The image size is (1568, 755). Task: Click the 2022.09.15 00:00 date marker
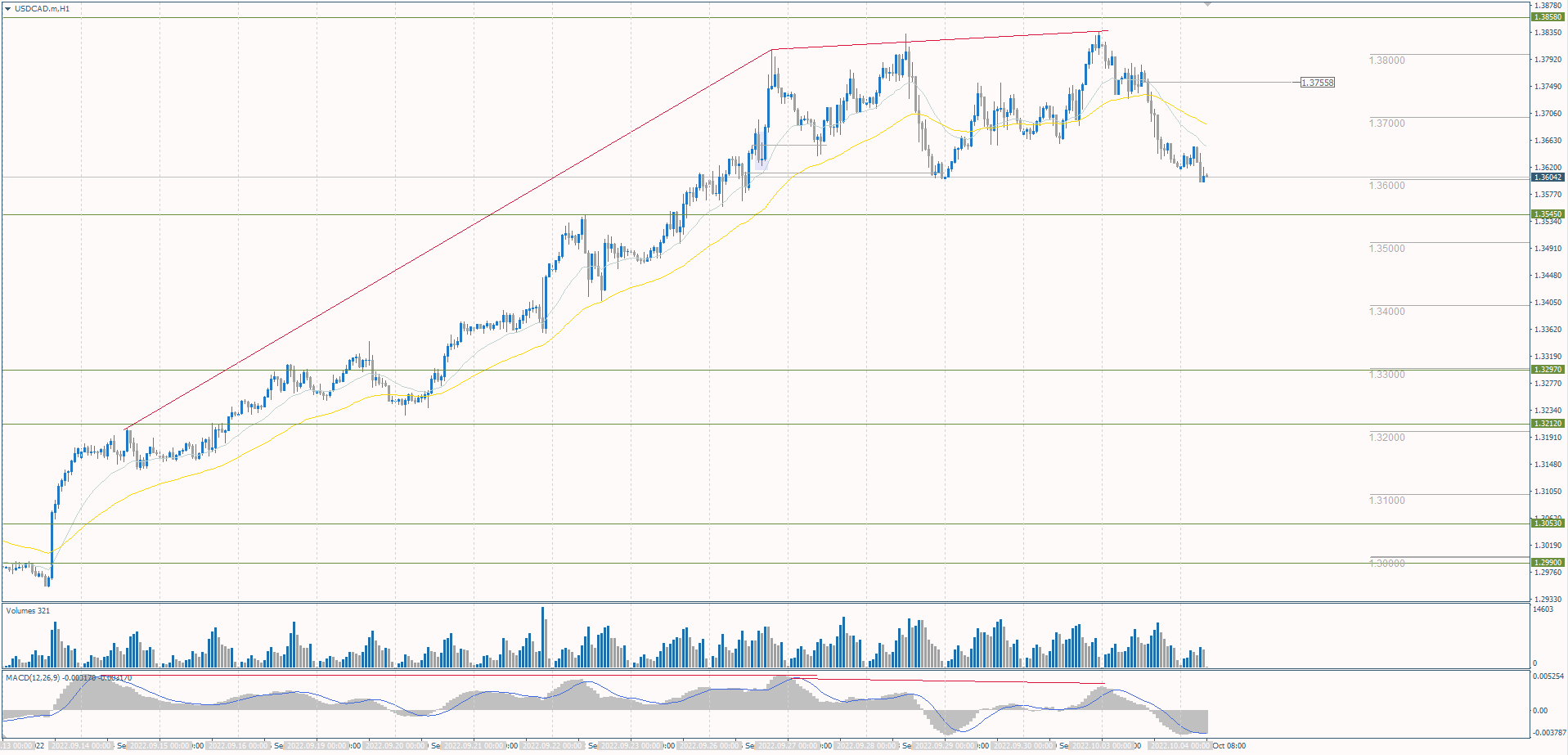(x=159, y=746)
